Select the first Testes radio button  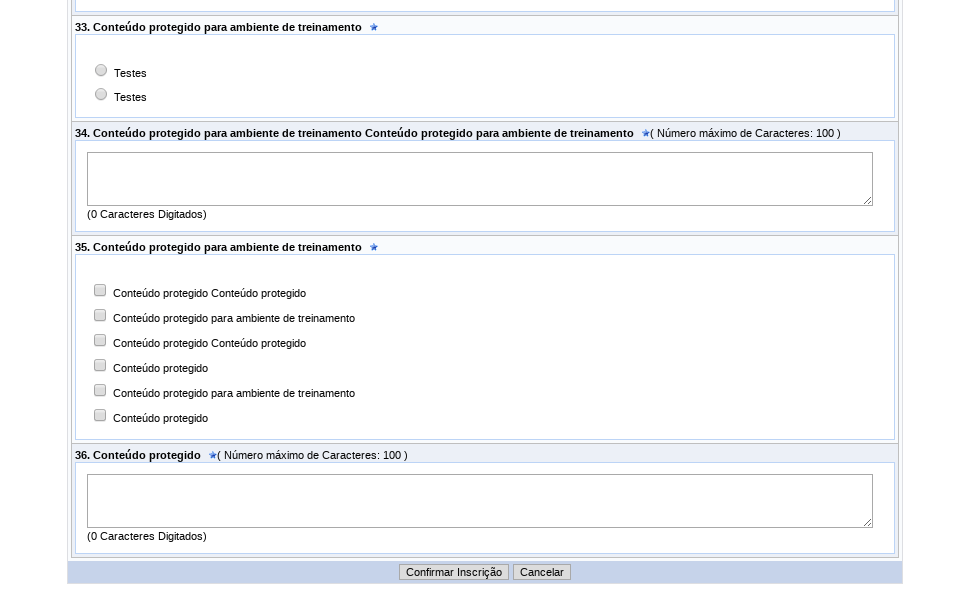(x=100, y=69)
